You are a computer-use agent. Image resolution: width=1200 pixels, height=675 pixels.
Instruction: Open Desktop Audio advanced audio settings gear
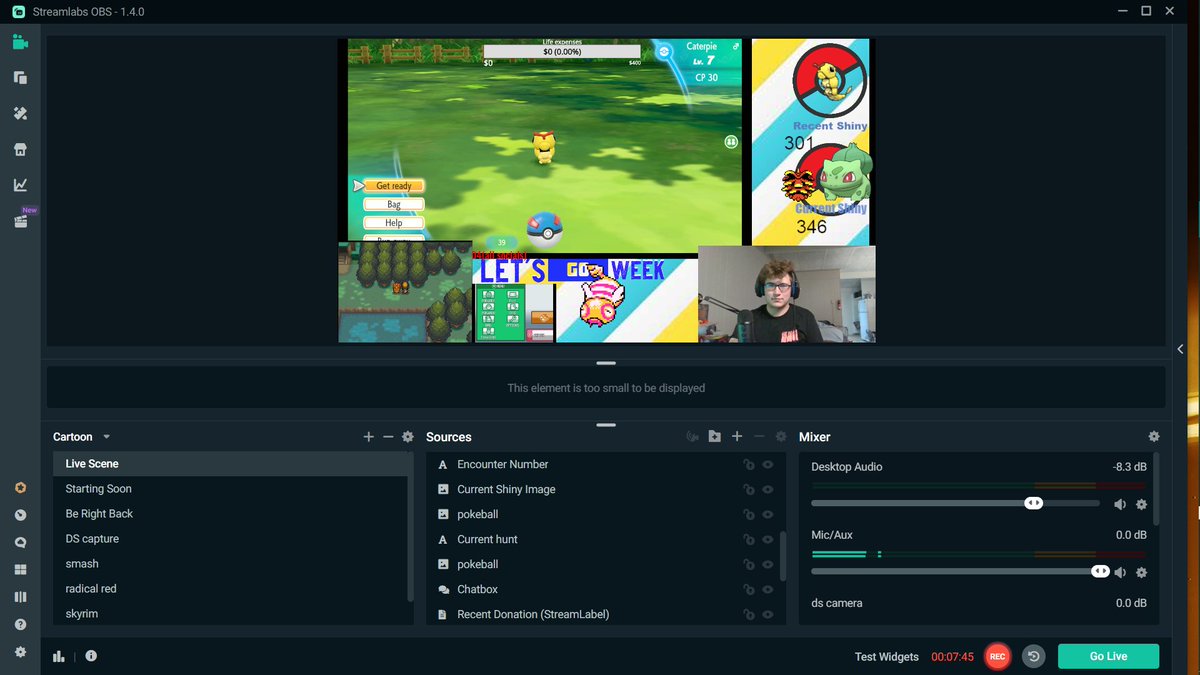[1141, 504]
